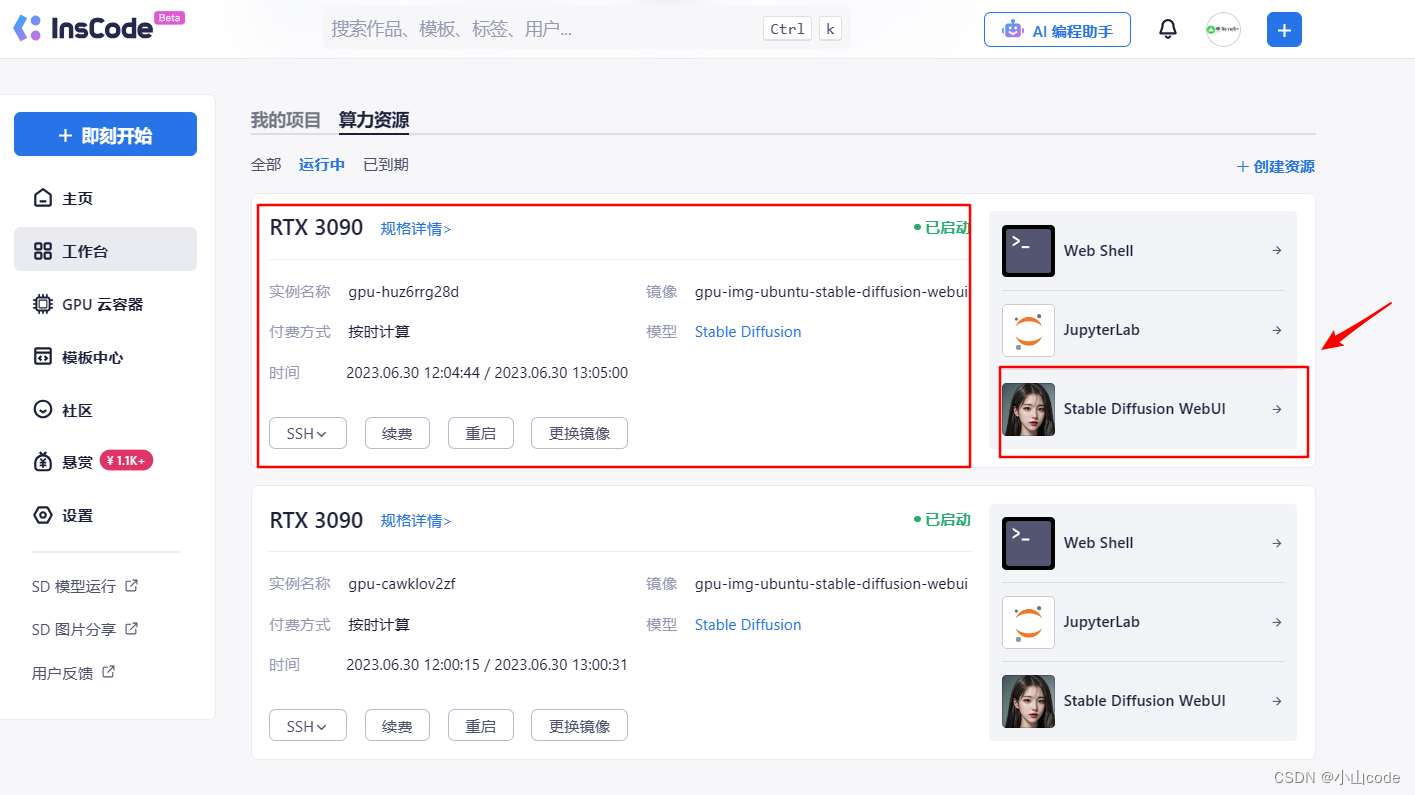Click the hexagon gear icon beside 设置
The height and width of the screenshot is (795, 1415).
coord(43,515)
